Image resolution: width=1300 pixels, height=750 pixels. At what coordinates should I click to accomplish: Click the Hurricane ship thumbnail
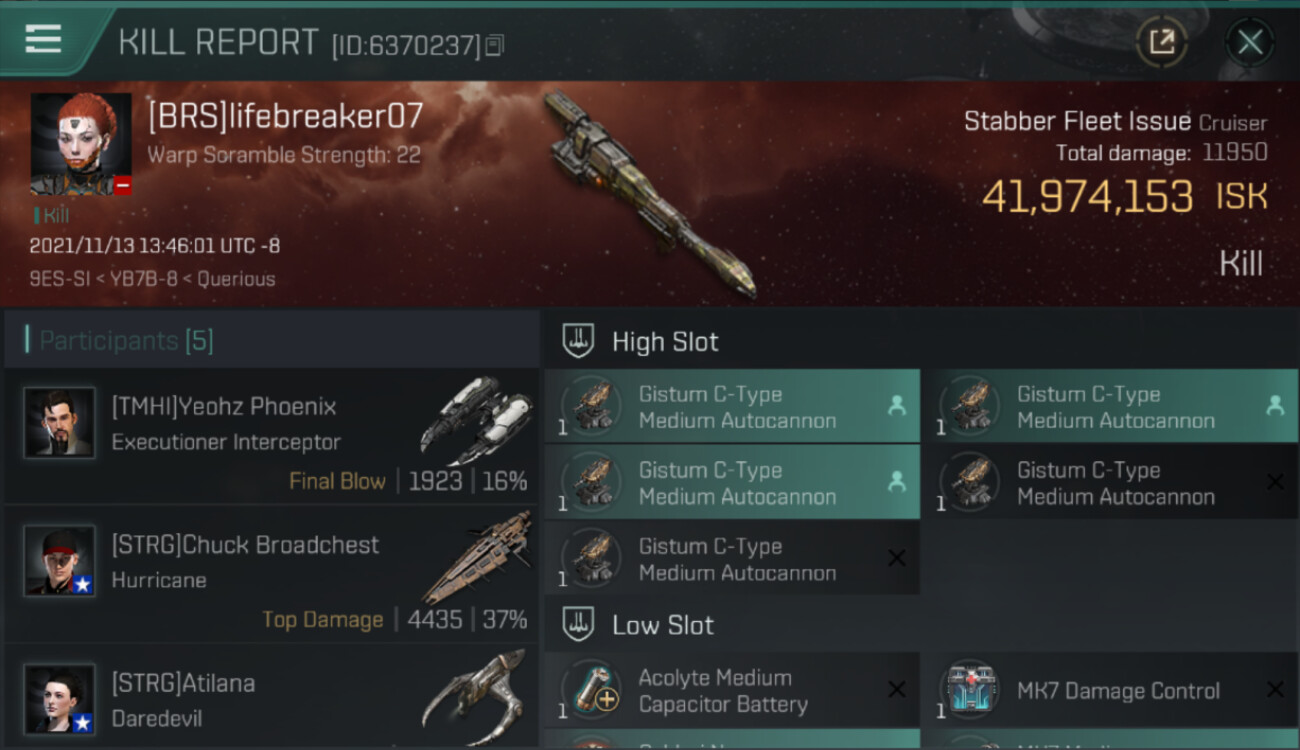[476, 556]
